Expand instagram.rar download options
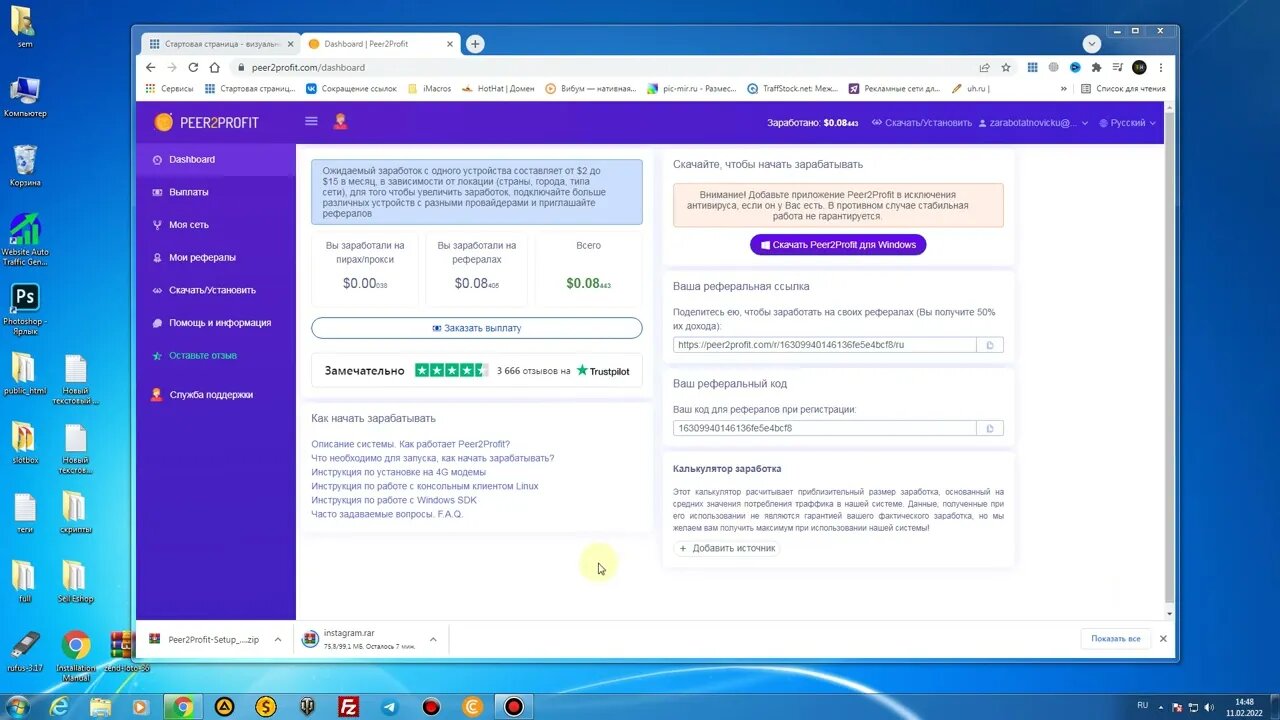The image size is (1280, 720). pyautogui.click(x=433, y=640)
